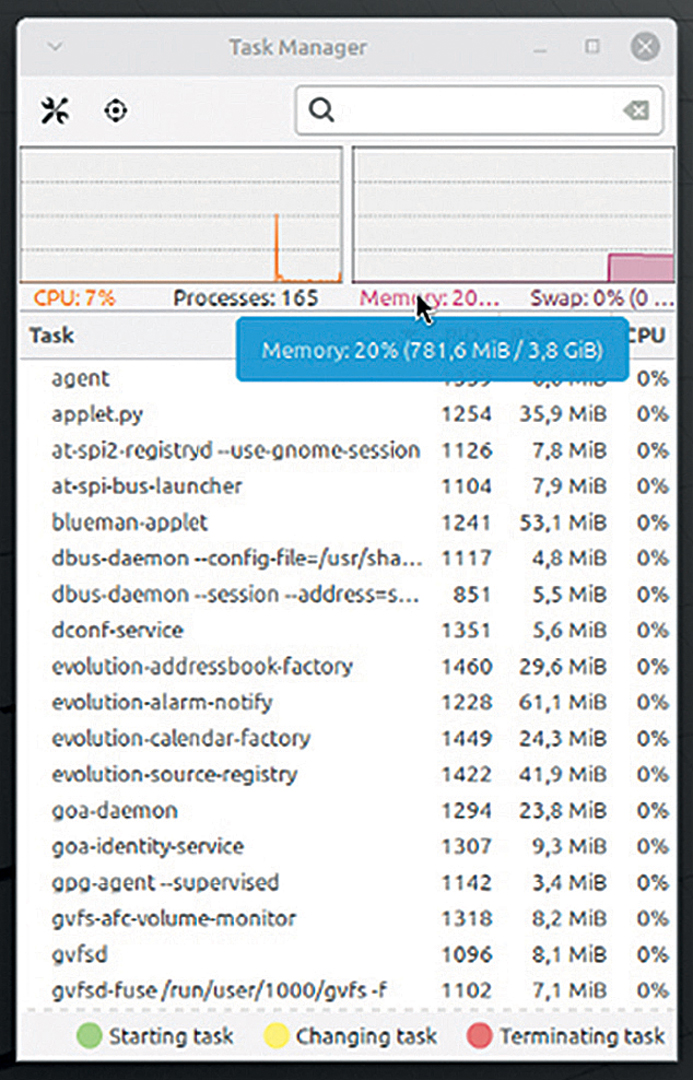Select the gvfsd-fuse process row
This screenshot has height=1080, width=693.
[219, 990]
